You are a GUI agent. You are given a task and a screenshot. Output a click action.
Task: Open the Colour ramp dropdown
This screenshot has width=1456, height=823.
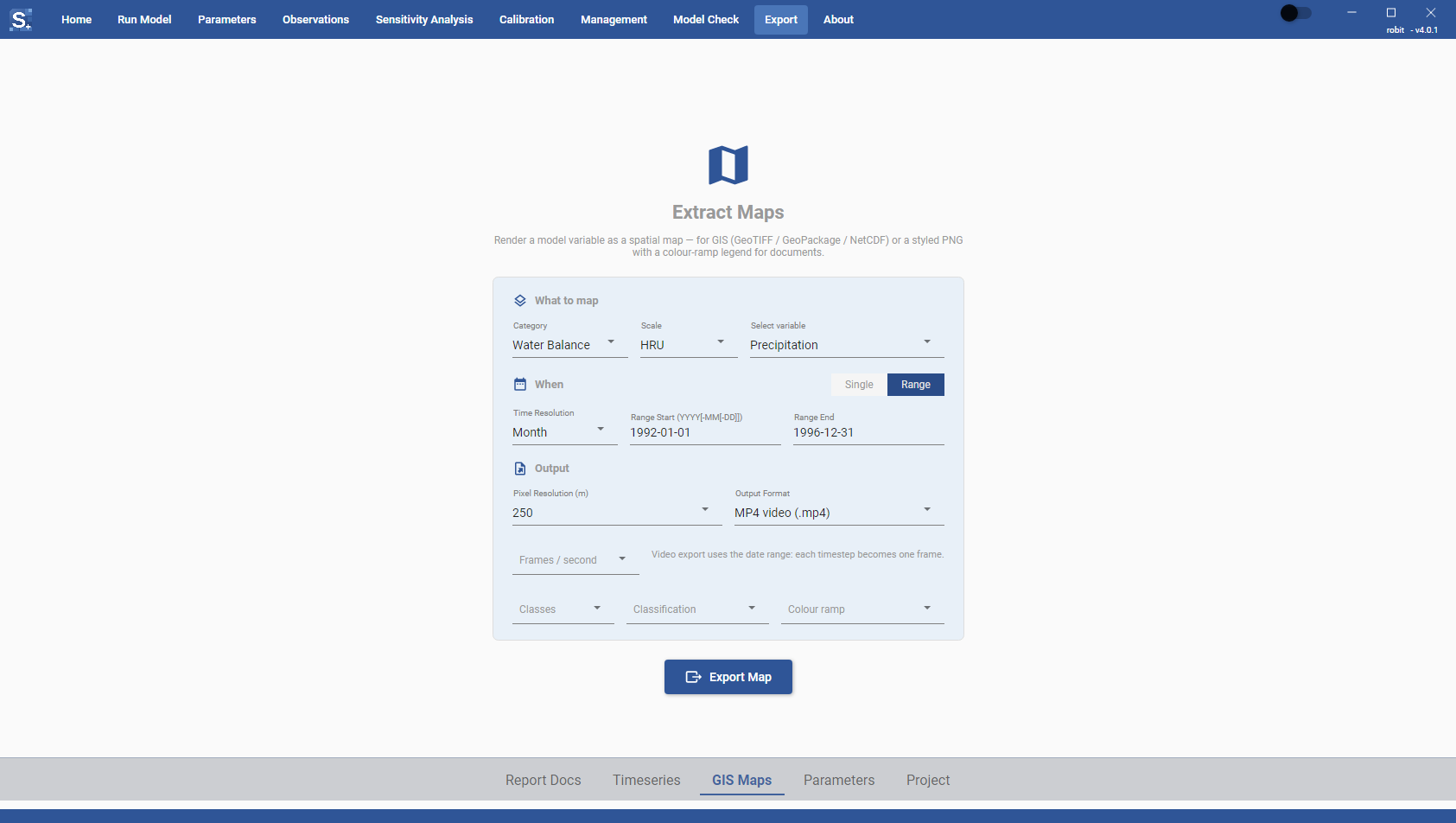pos(862,609)
